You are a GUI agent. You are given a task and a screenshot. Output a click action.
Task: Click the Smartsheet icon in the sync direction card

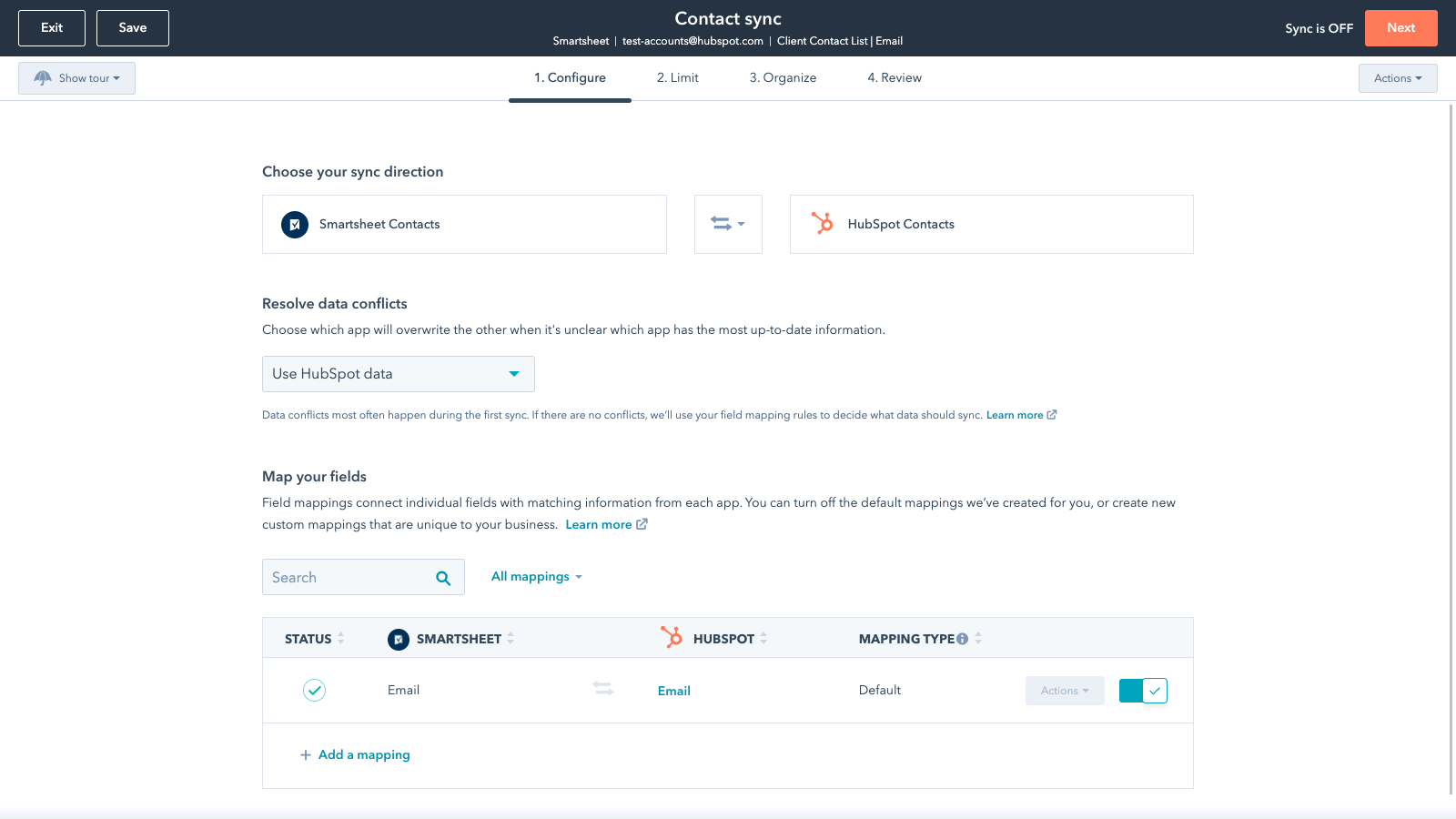[x=294, y=224]
